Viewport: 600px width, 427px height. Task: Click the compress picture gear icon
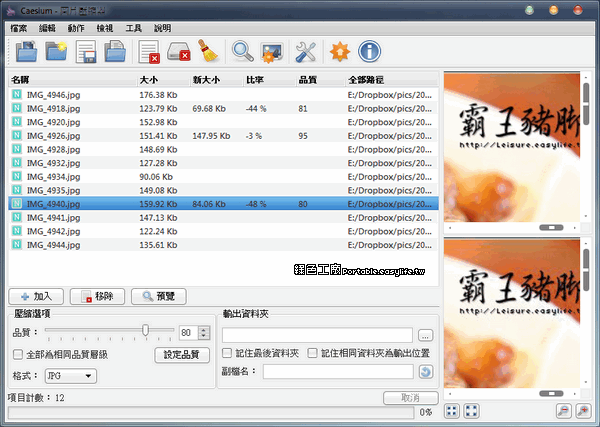[272, 52]
